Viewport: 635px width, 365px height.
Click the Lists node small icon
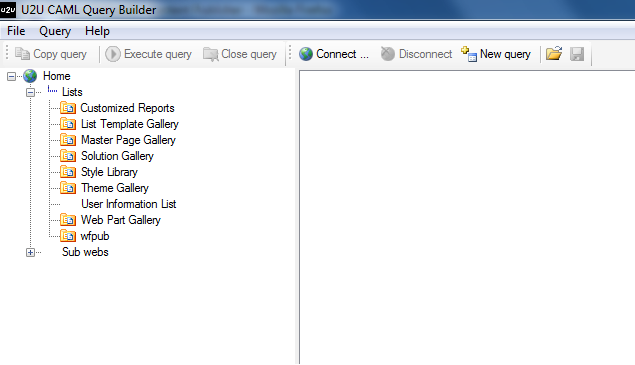tap(52, 90)
